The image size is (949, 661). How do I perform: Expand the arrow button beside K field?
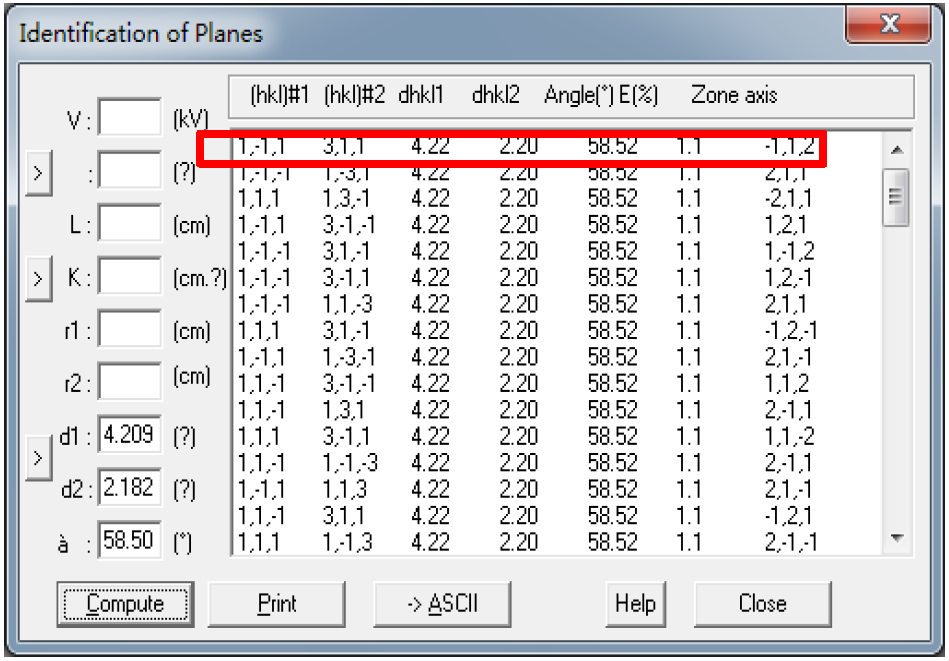coord(39,278)
